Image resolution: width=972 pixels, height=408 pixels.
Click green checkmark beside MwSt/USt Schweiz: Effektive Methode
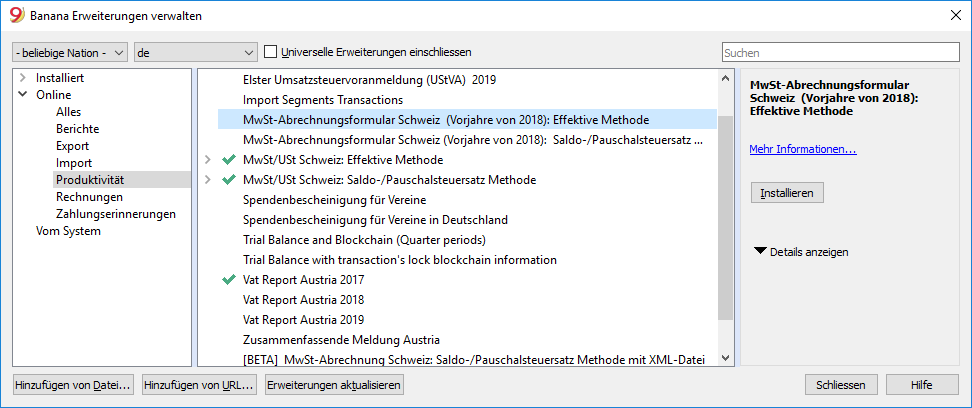(x=229, y=160)
